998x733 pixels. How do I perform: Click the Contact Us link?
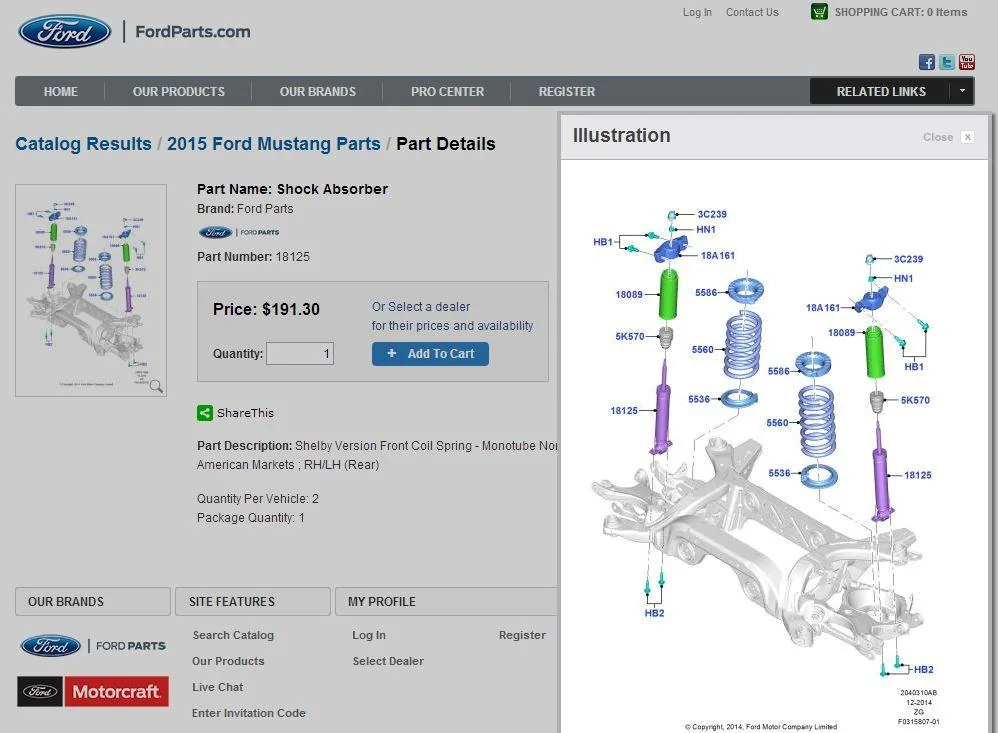[x=752, y=12]
